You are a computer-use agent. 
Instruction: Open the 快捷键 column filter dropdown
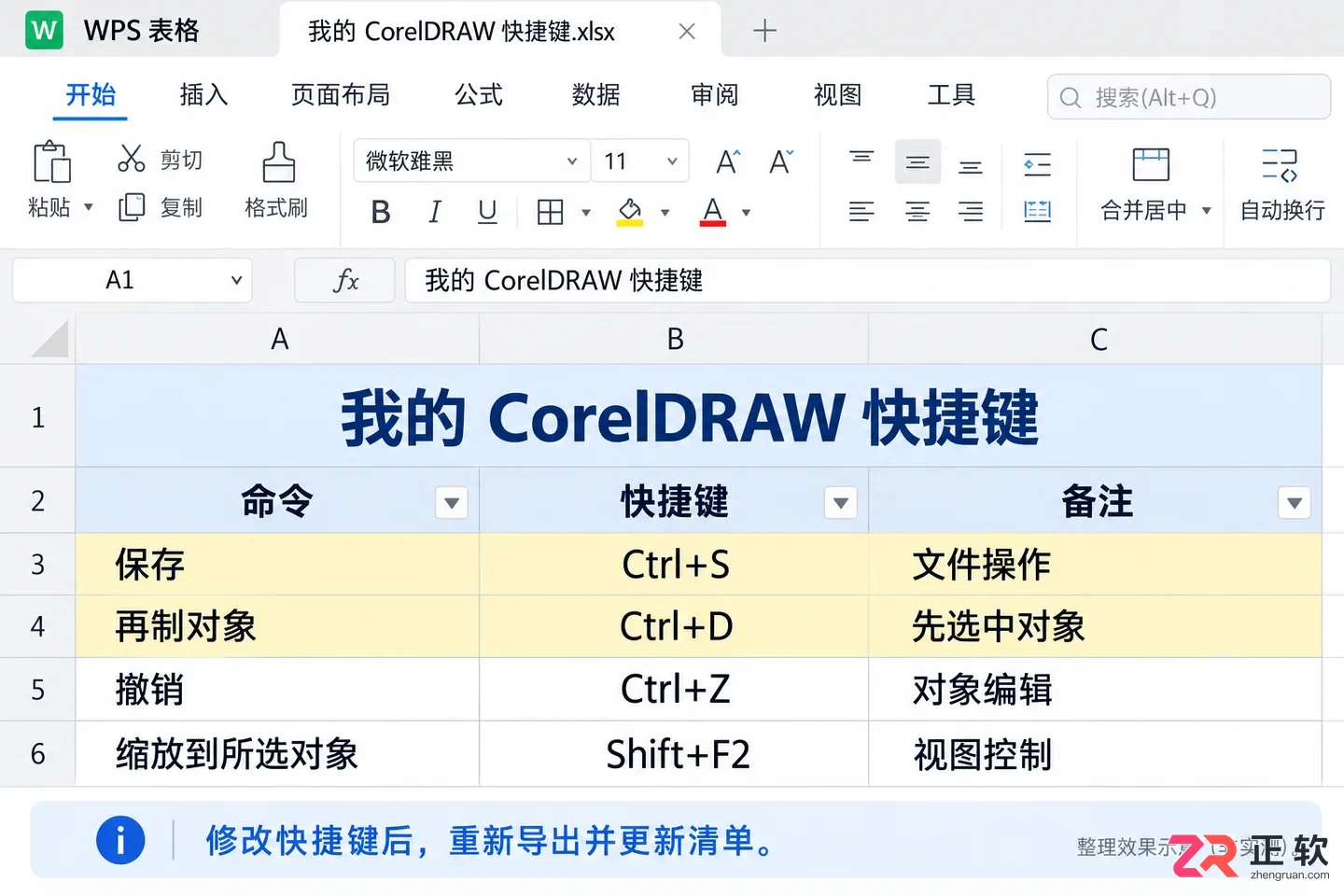coord(841,502)
